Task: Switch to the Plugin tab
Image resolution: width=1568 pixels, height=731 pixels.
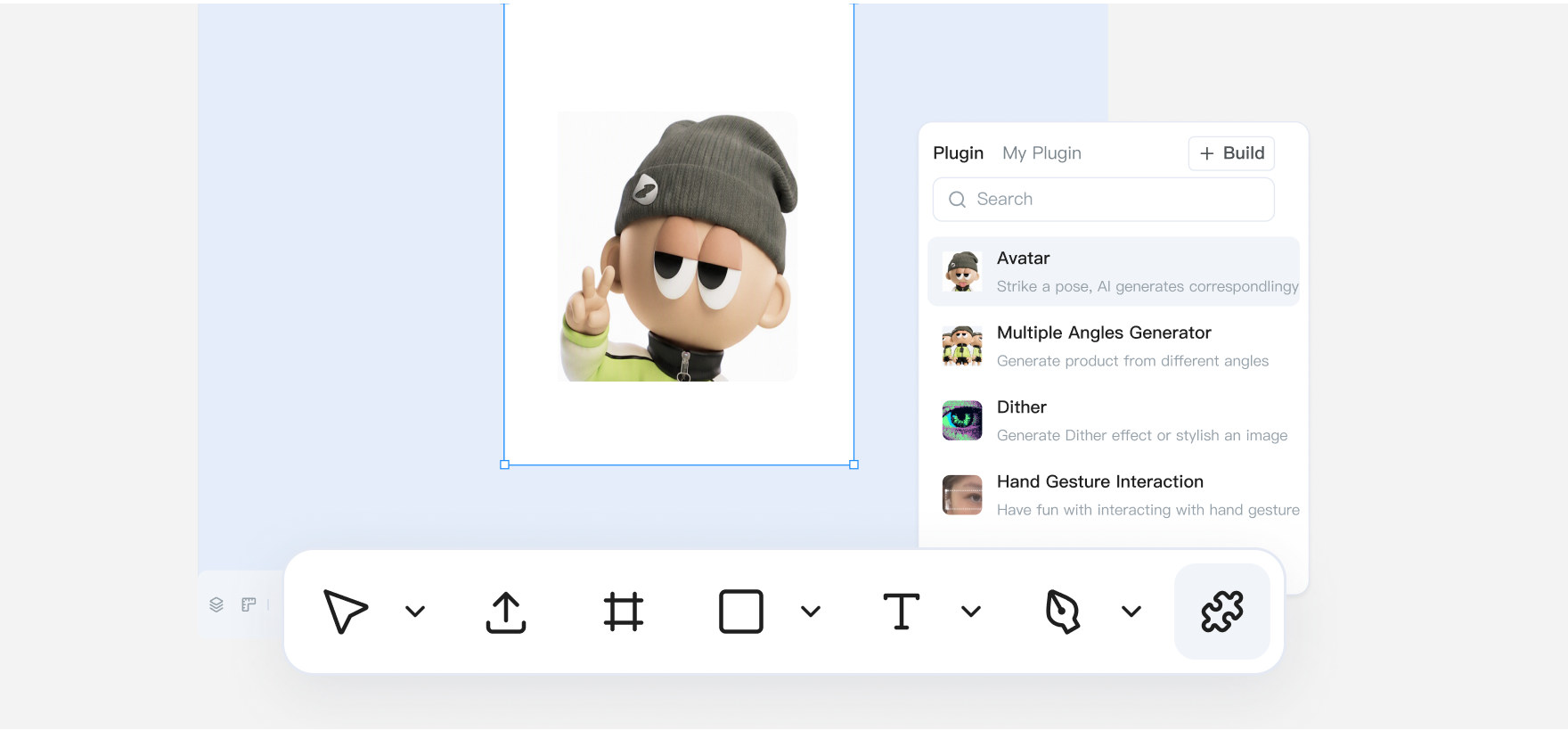Action: click(x=959, y=153)
